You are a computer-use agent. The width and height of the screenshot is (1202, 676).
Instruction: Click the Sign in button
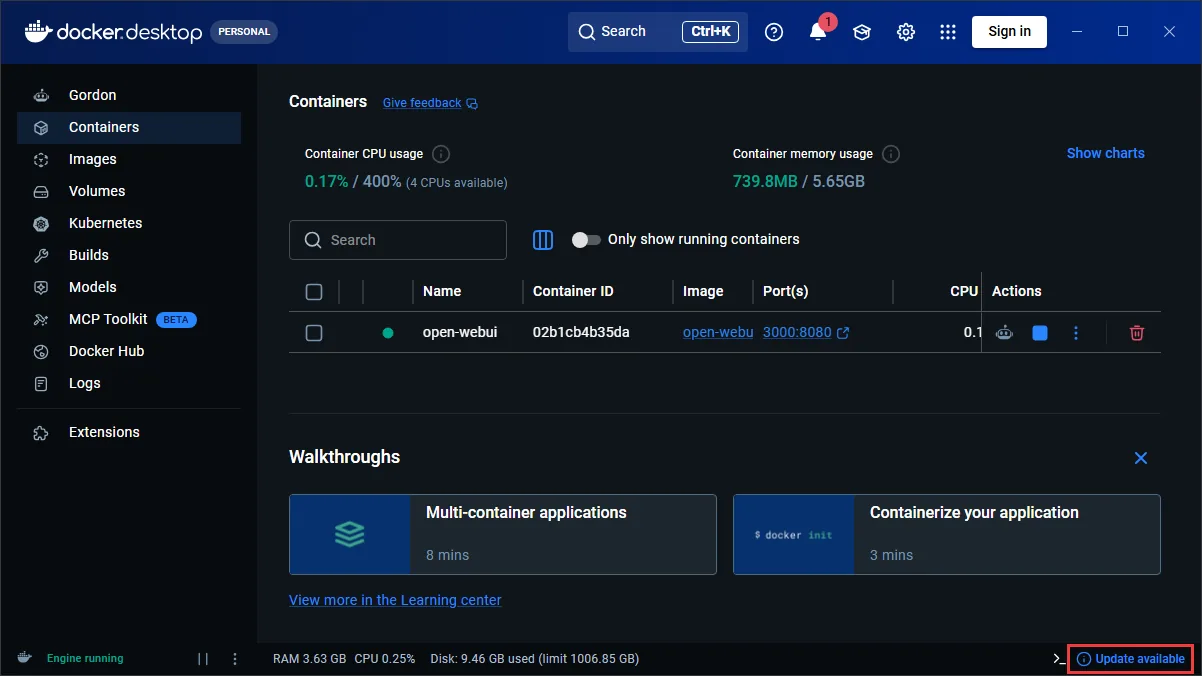pyautogui.click(x=1009, y=31)
